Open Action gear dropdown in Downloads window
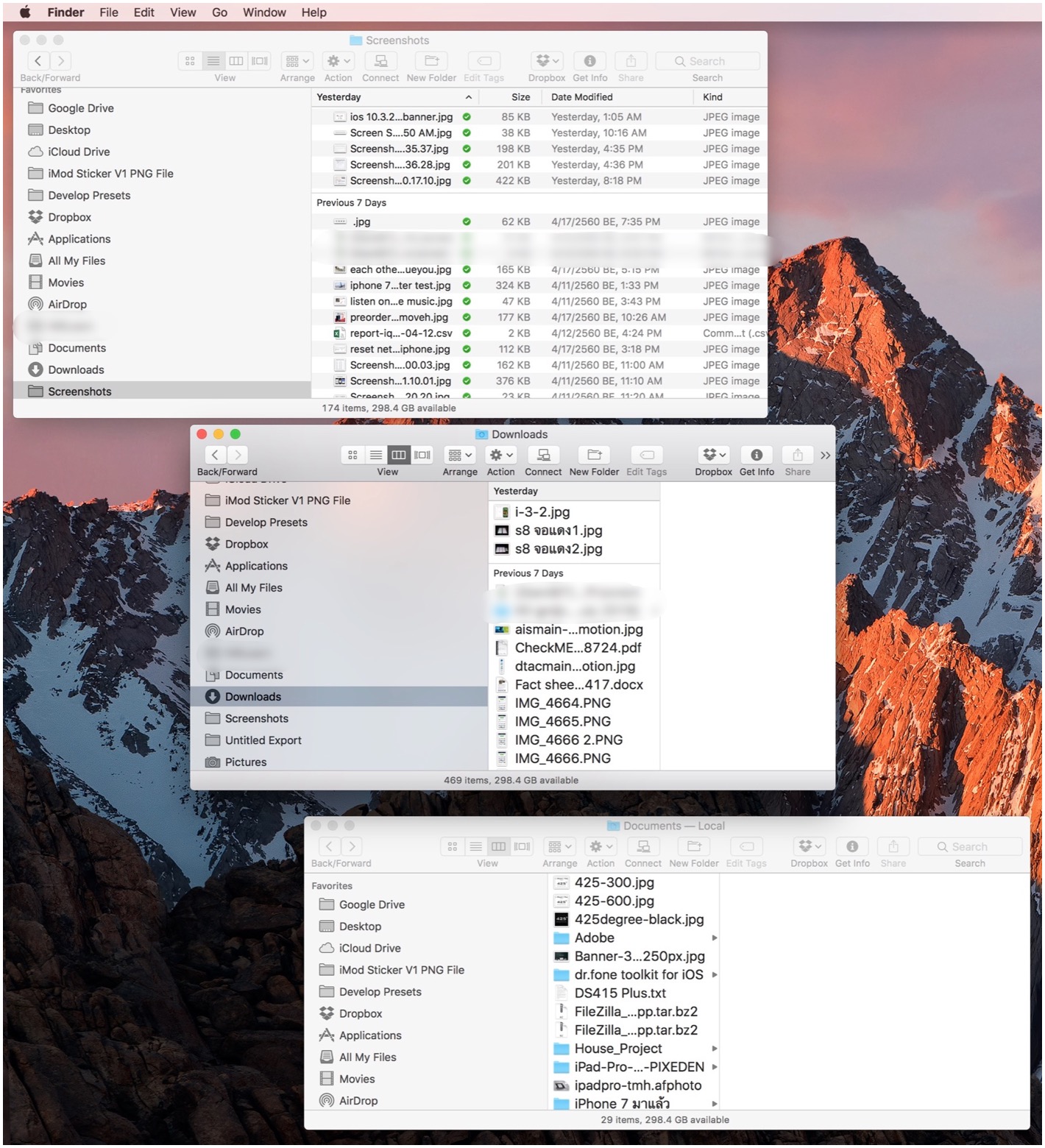Screen dimensions: 1045x1148 click(x=501, y=455)
